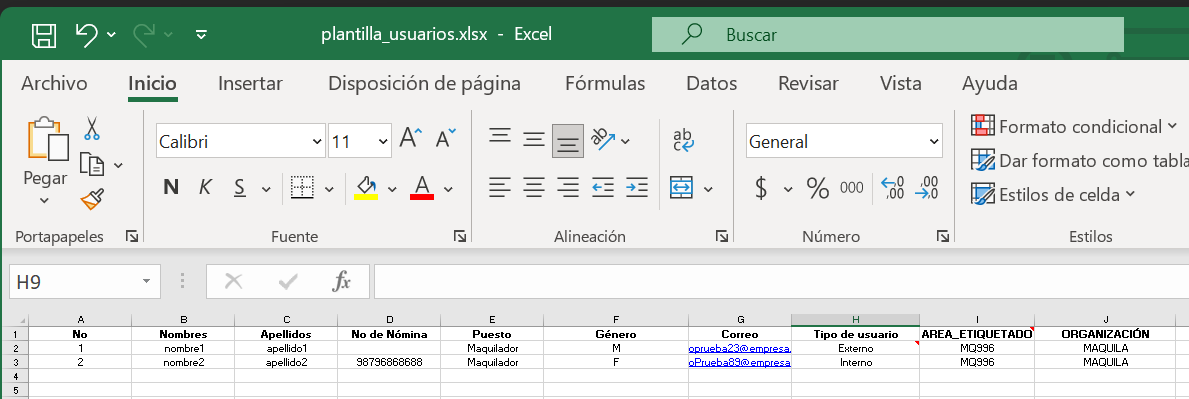
Task: Expand the copy options dropdown arrow
Action: click(x=118, y=165)
